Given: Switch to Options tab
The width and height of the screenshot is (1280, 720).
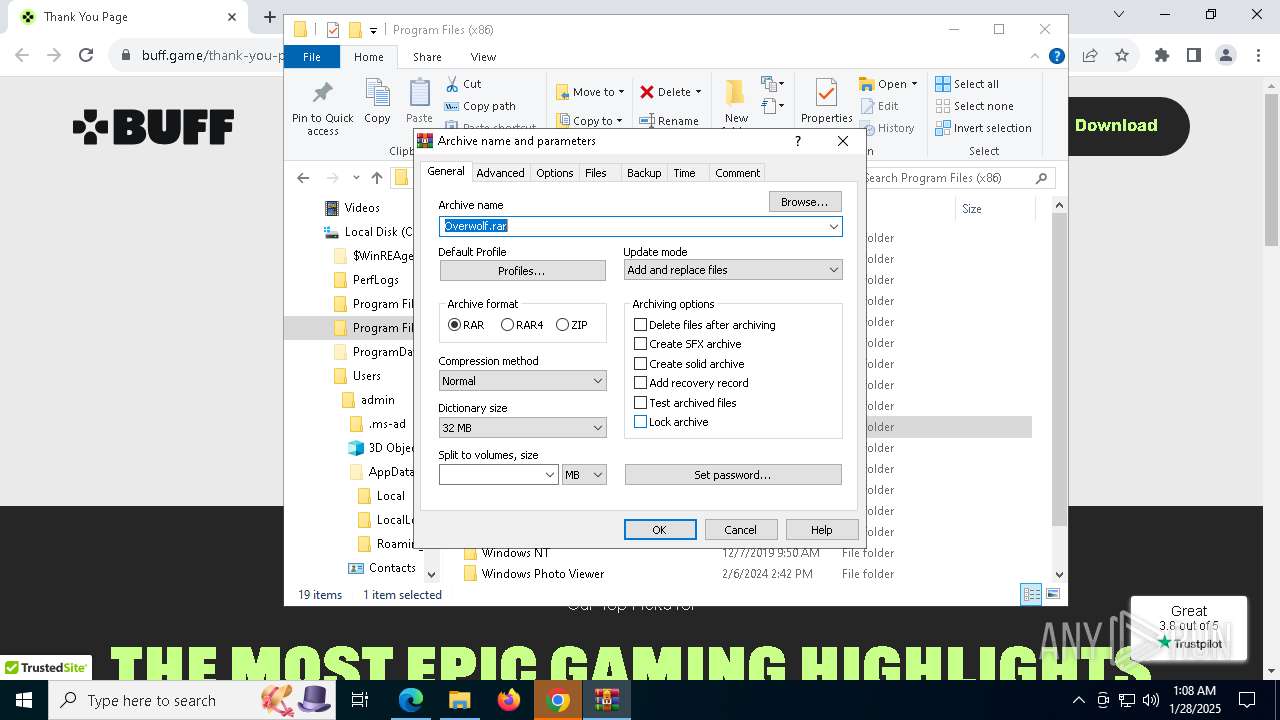Looking at the screenshot, I should [554, 173].
